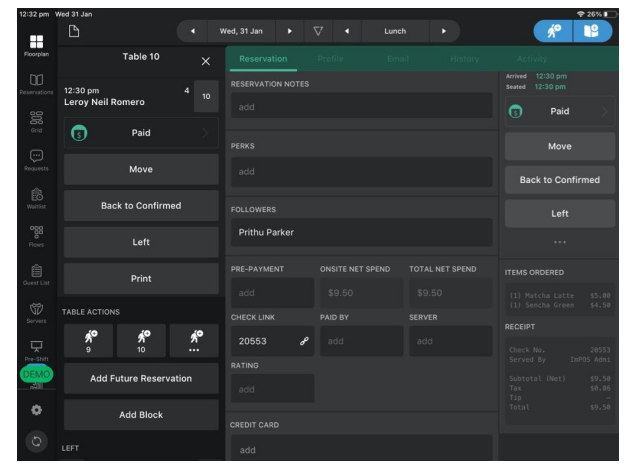Go to previous date arrow
The height and width of the screenshot is (472, 626).
192,30
